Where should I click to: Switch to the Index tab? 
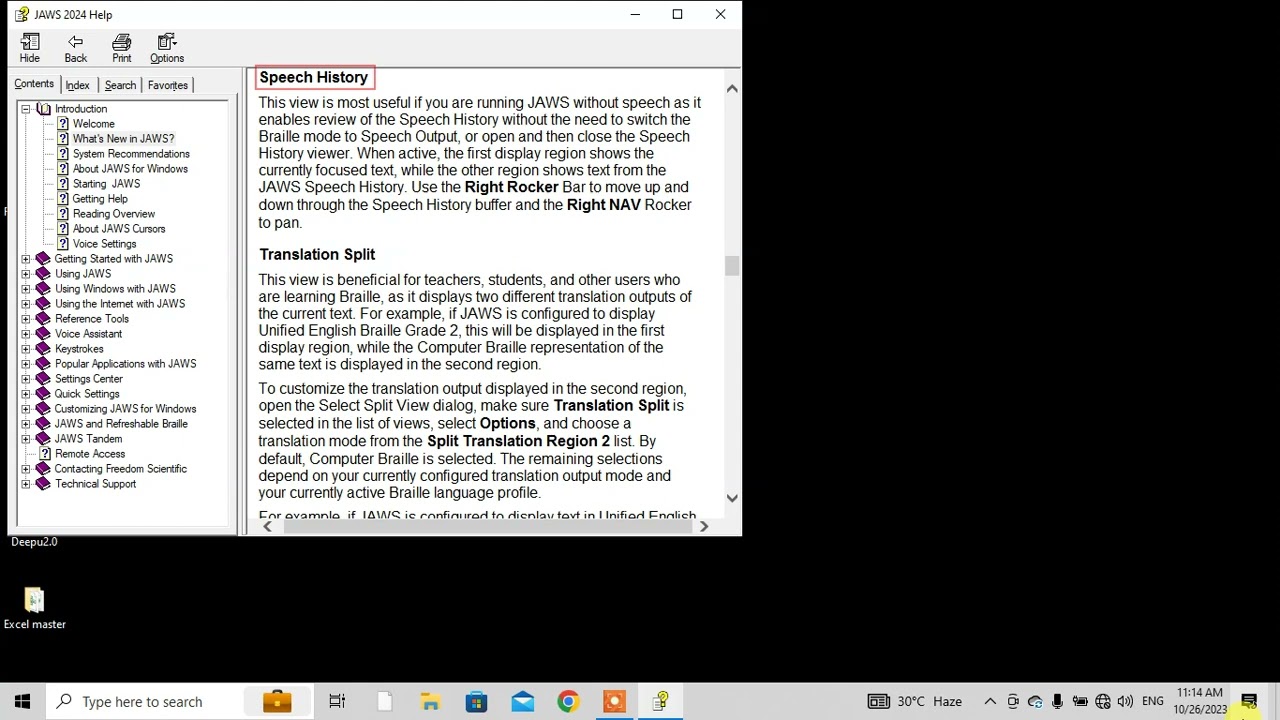click(x=77, y=85)
